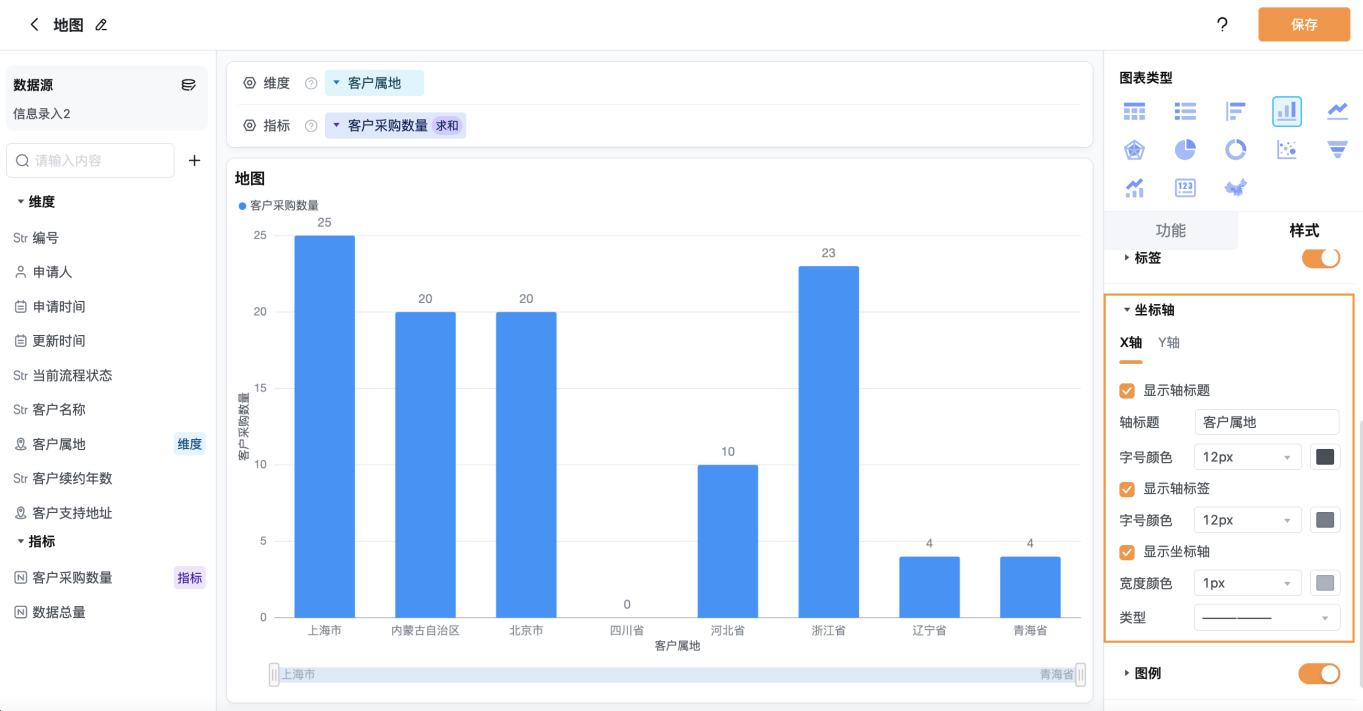The image size is (1363, 711).
Task: Click the pencil icon to rename 地图
Action: coord(101,25)
